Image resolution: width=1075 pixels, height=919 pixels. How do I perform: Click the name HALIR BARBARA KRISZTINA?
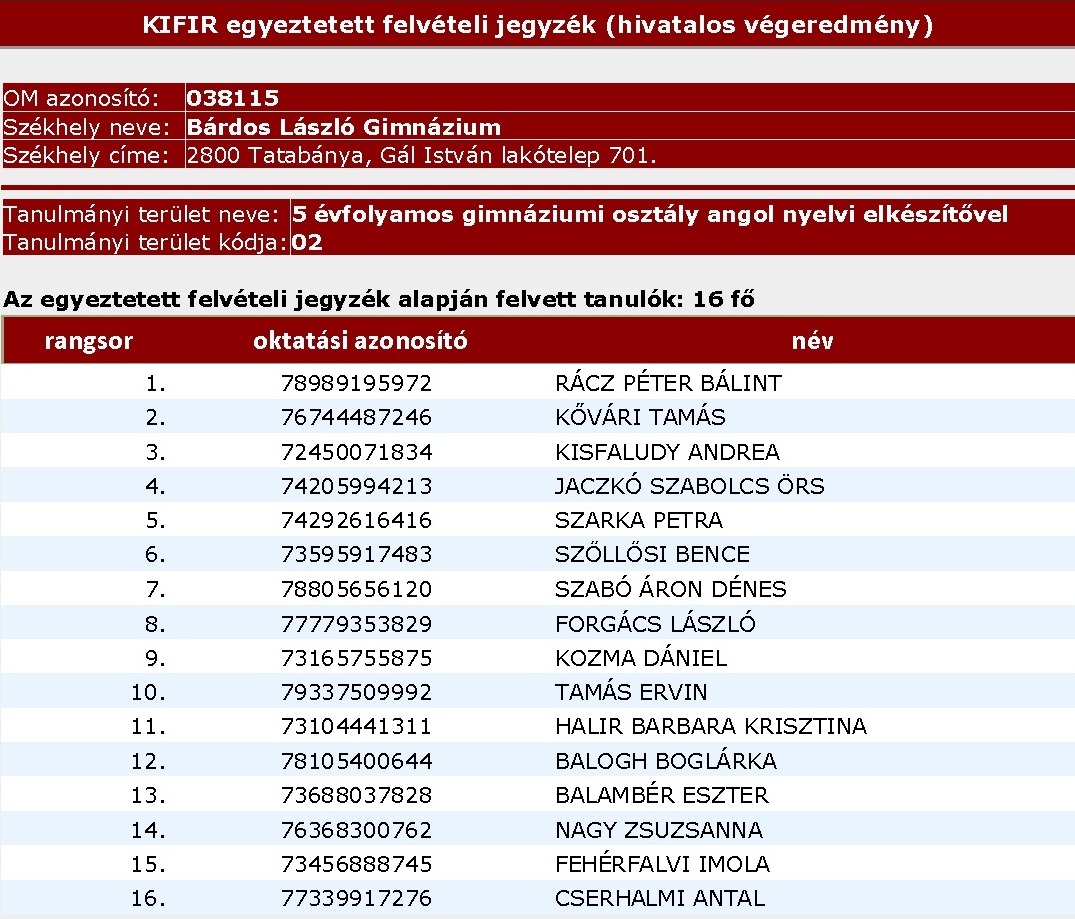pos(710,726)
